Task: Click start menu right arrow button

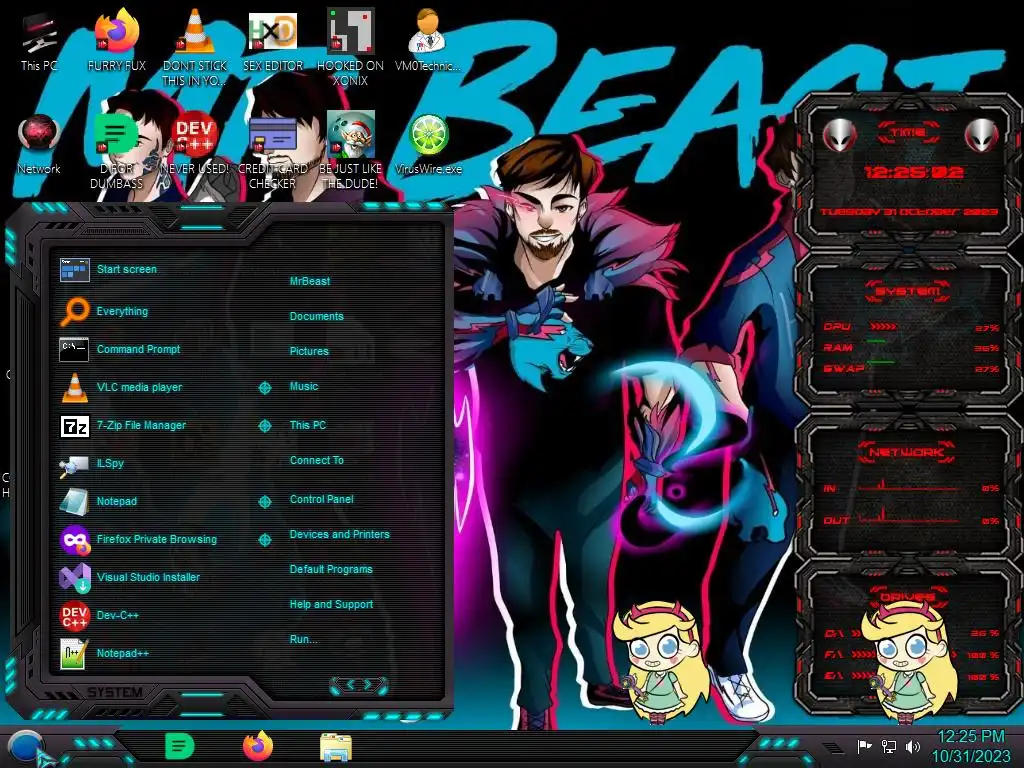Action: pos(368,684)
